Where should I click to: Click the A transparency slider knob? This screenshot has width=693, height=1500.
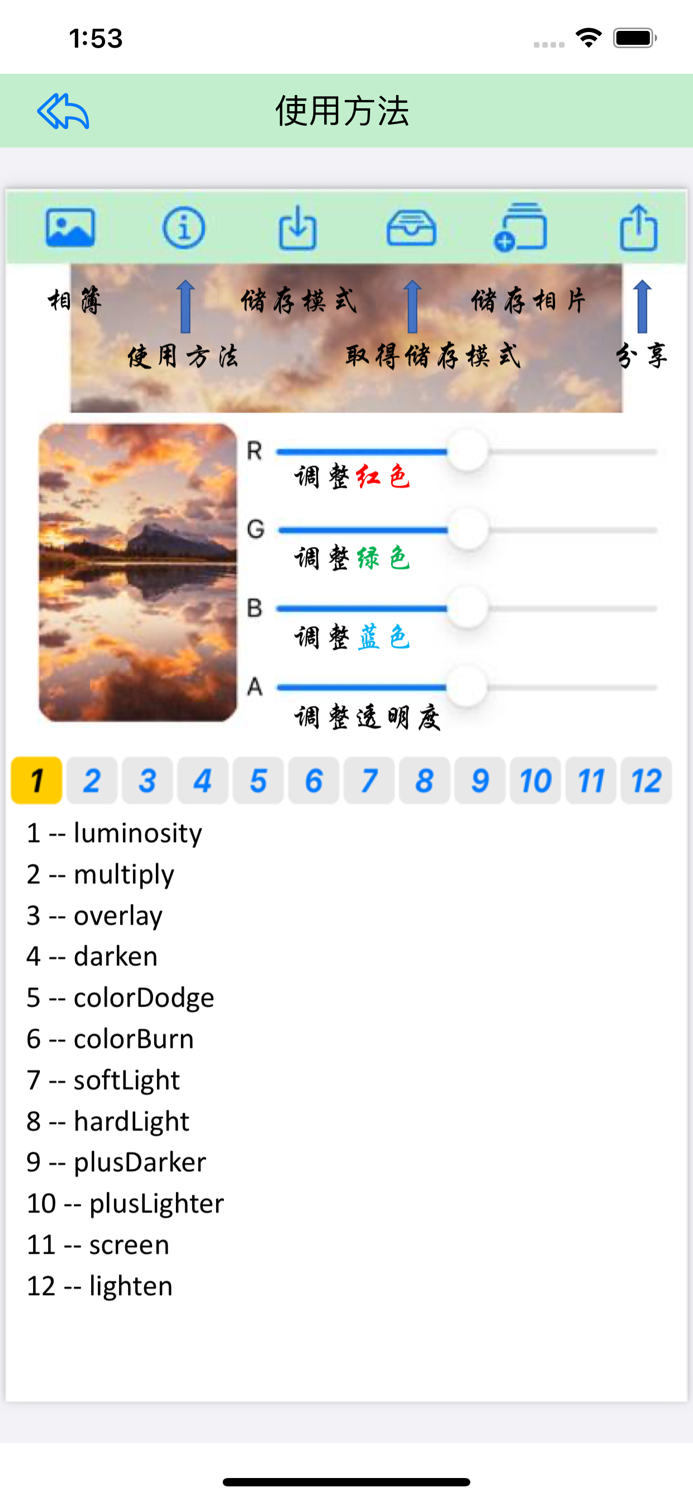(468, 686)
